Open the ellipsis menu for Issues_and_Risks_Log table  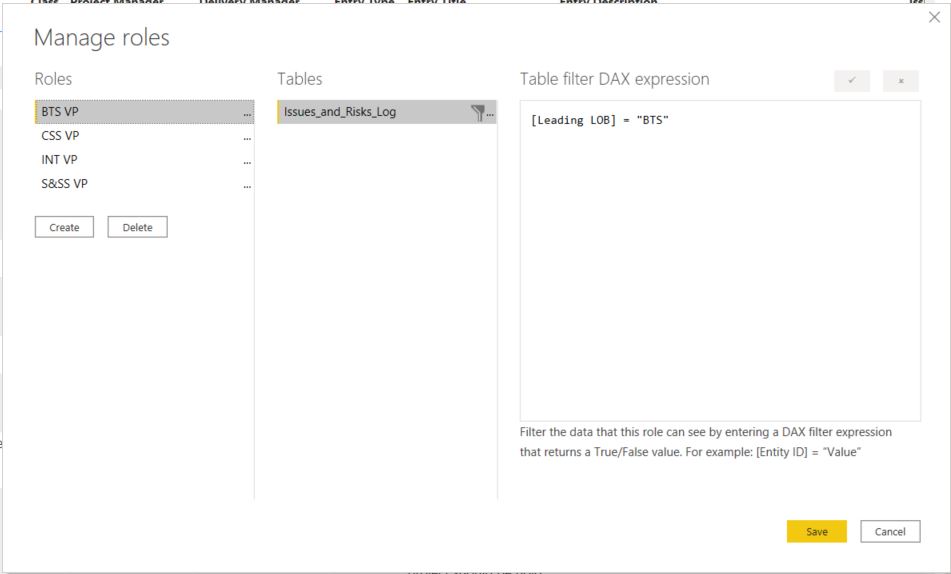(x=490, y=113)
